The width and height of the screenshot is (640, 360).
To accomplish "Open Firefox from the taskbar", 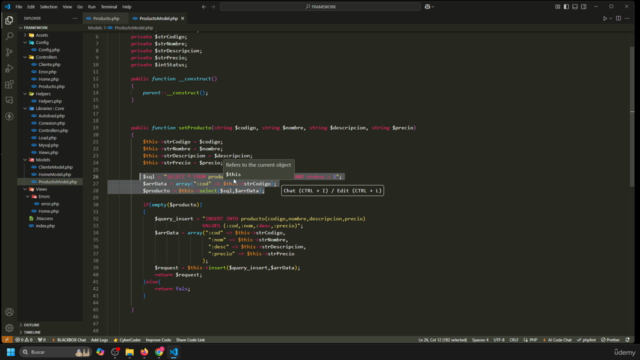I will click(x=144, y=352).
